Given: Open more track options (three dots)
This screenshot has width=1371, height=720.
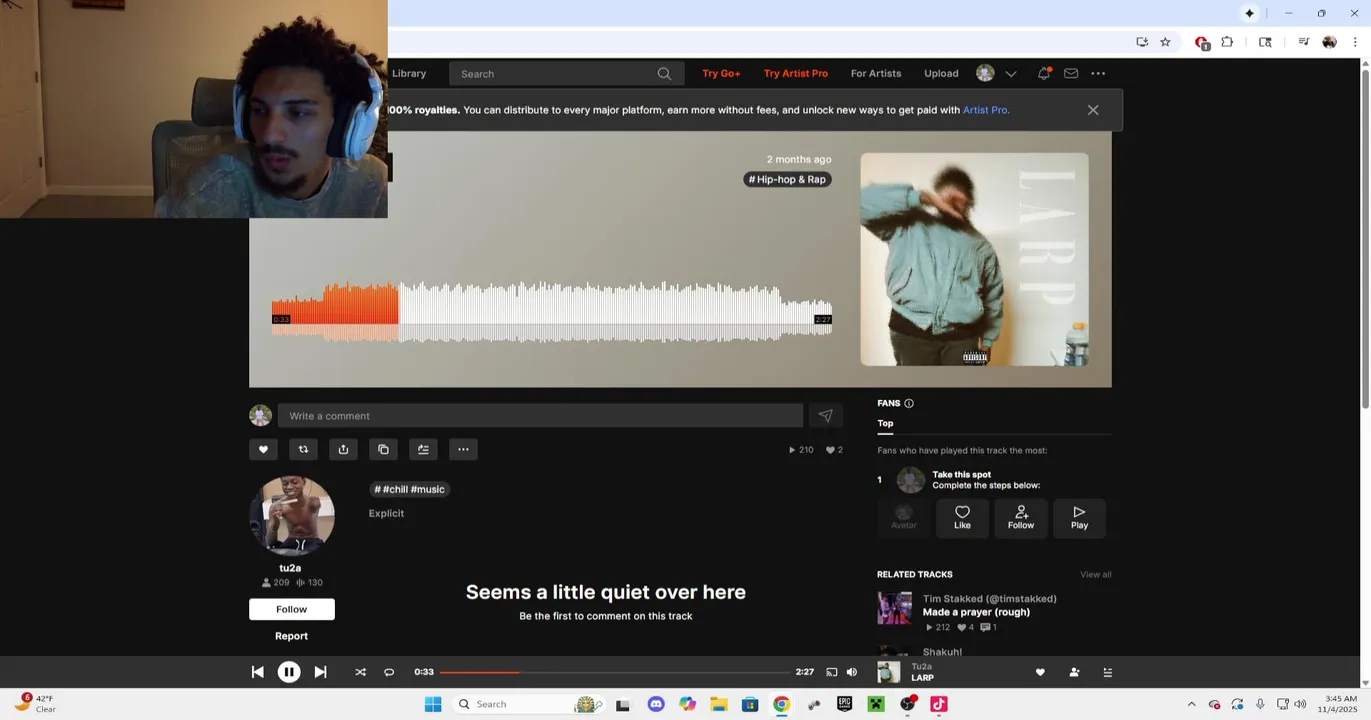Looking at the screenshot, I should point(463,449).
